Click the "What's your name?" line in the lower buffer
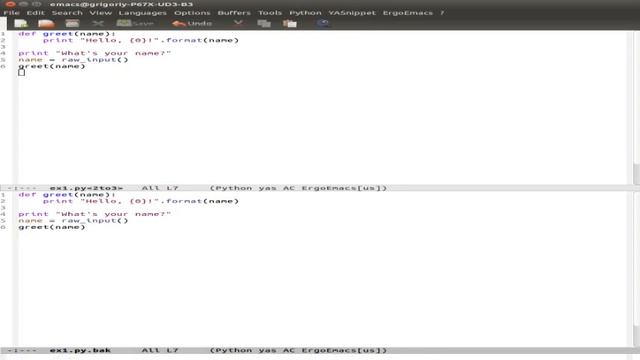The width and height of the screenshot is (640, 360). 94,214
